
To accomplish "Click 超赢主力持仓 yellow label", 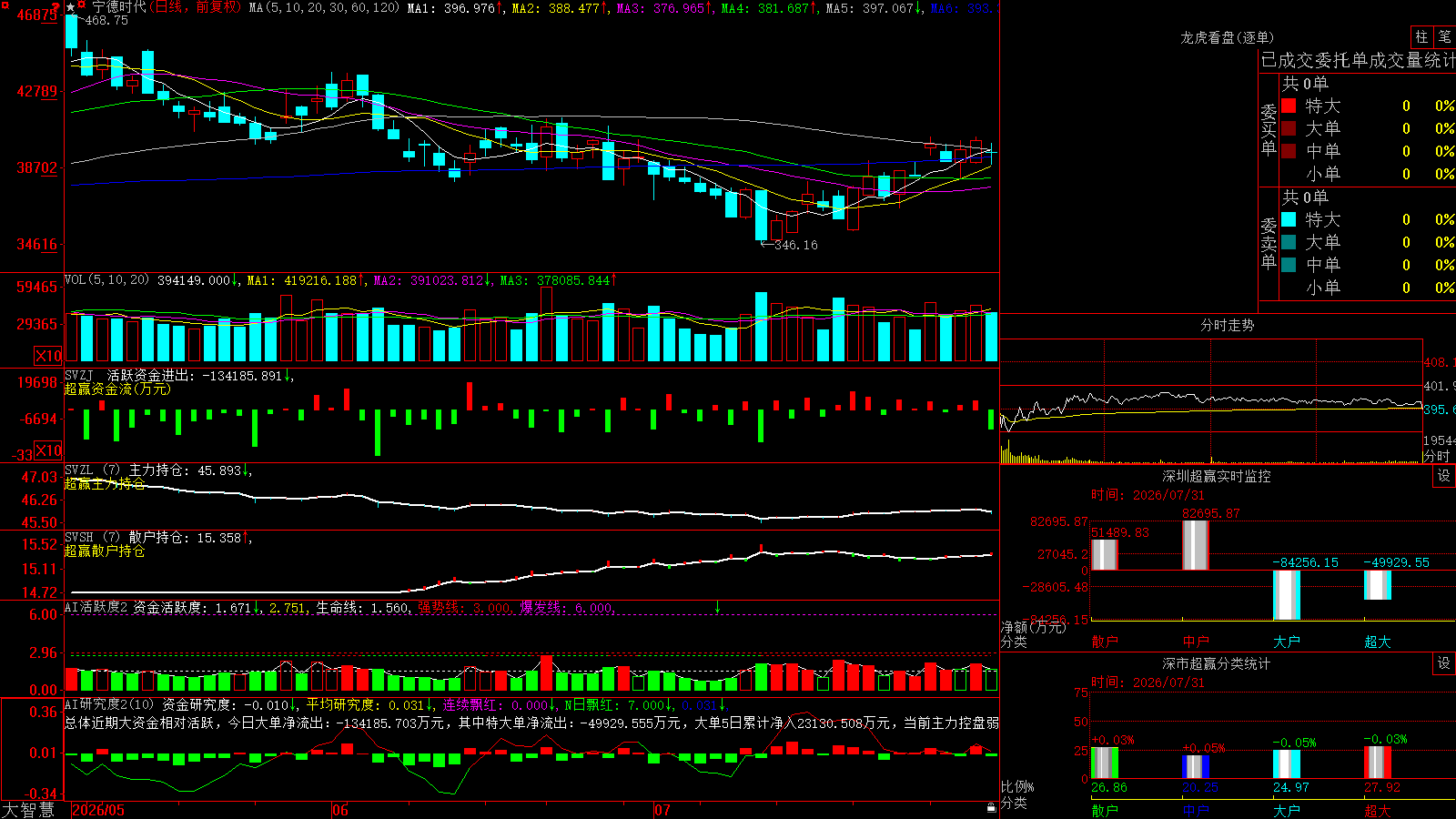I will point(105,483).
